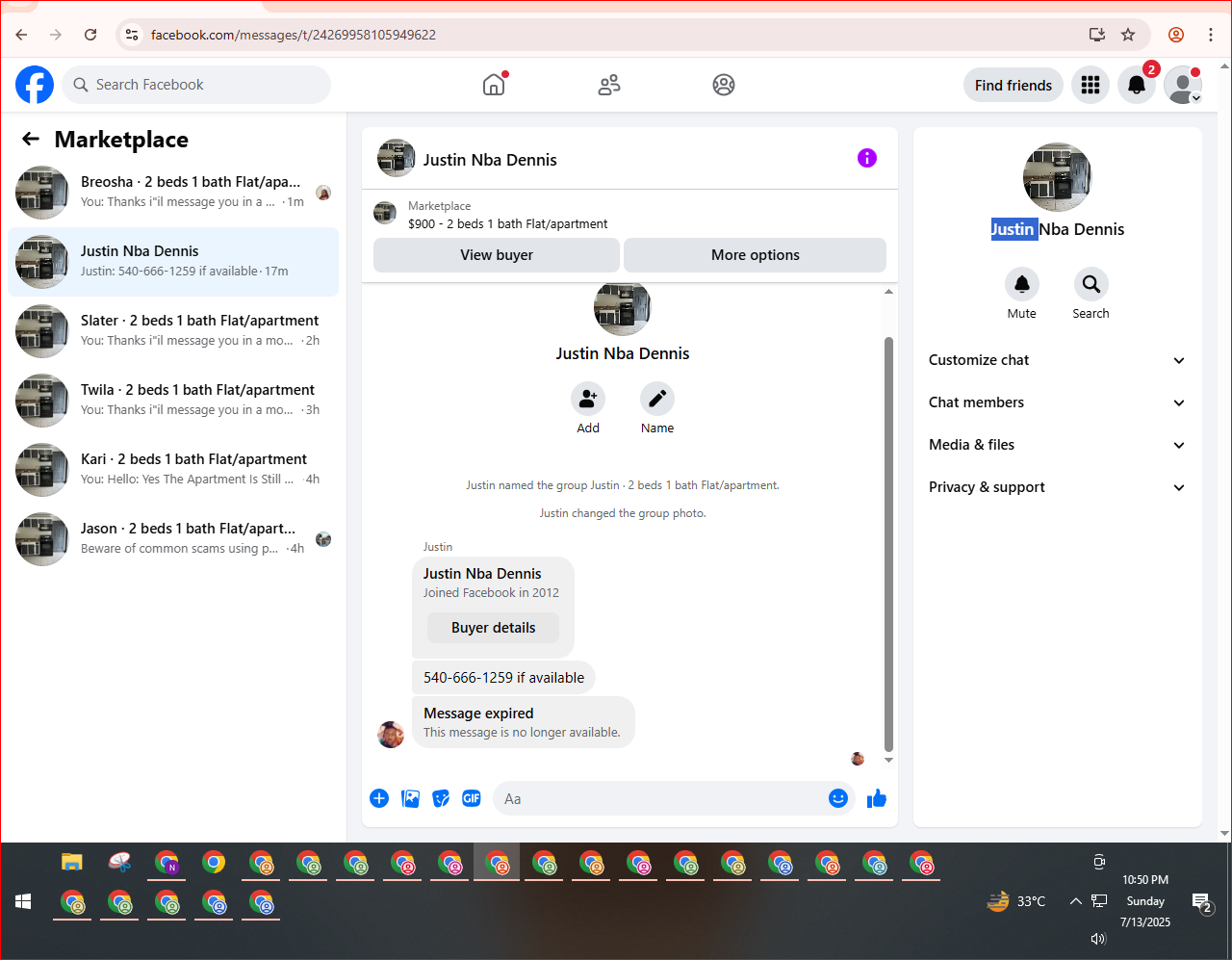Open the Jason conversation

[173, 539]
